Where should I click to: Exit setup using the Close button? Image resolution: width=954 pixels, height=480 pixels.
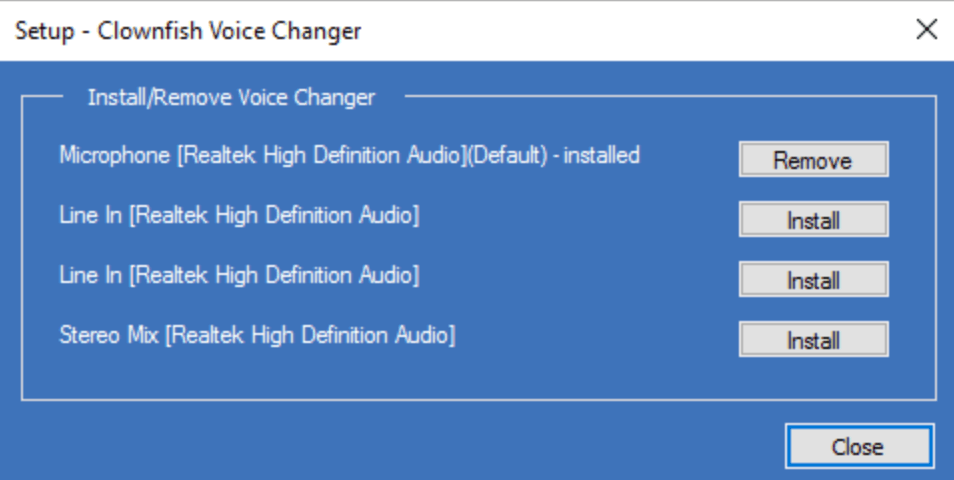858,446
